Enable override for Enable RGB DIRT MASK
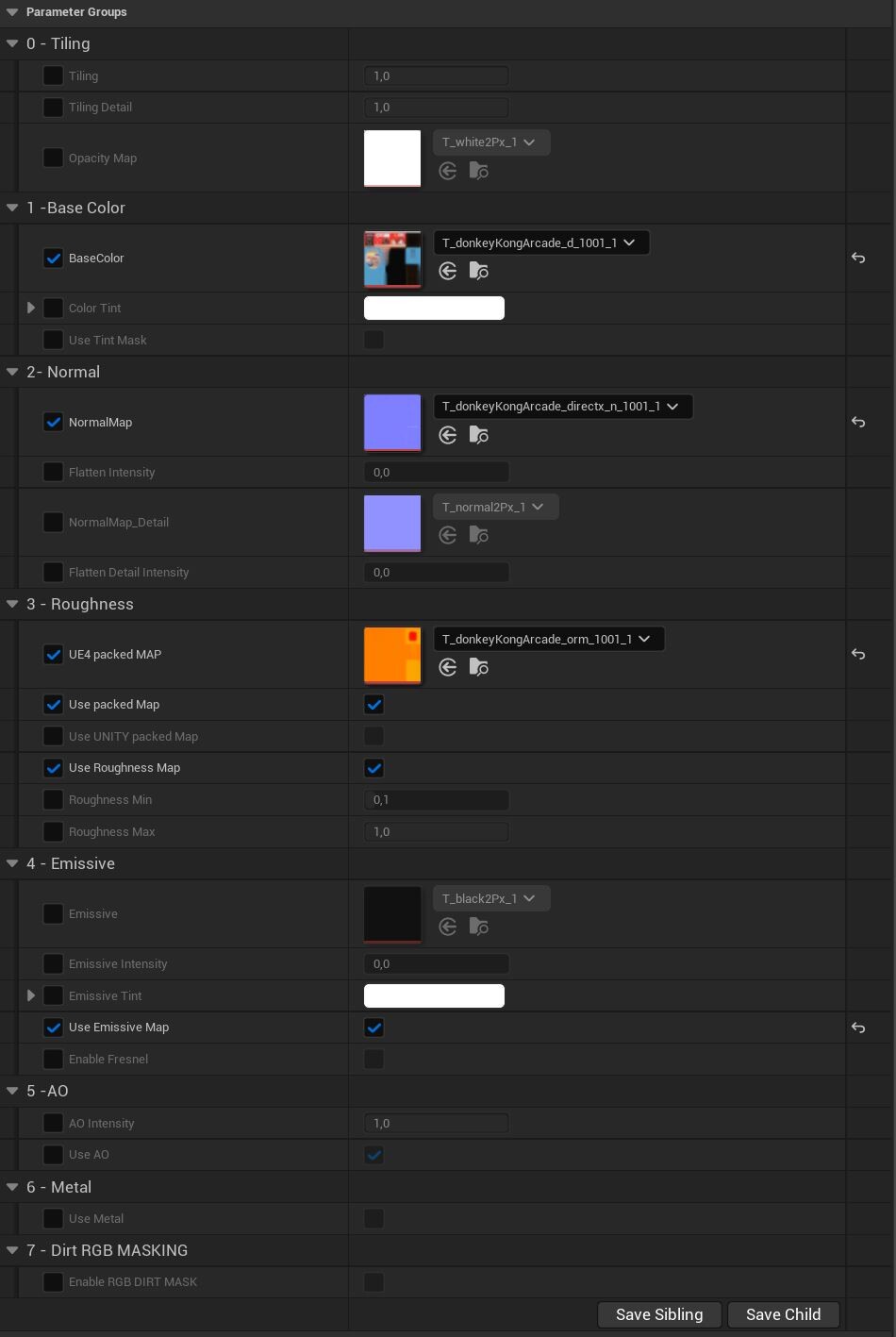 coord(54,1281)
